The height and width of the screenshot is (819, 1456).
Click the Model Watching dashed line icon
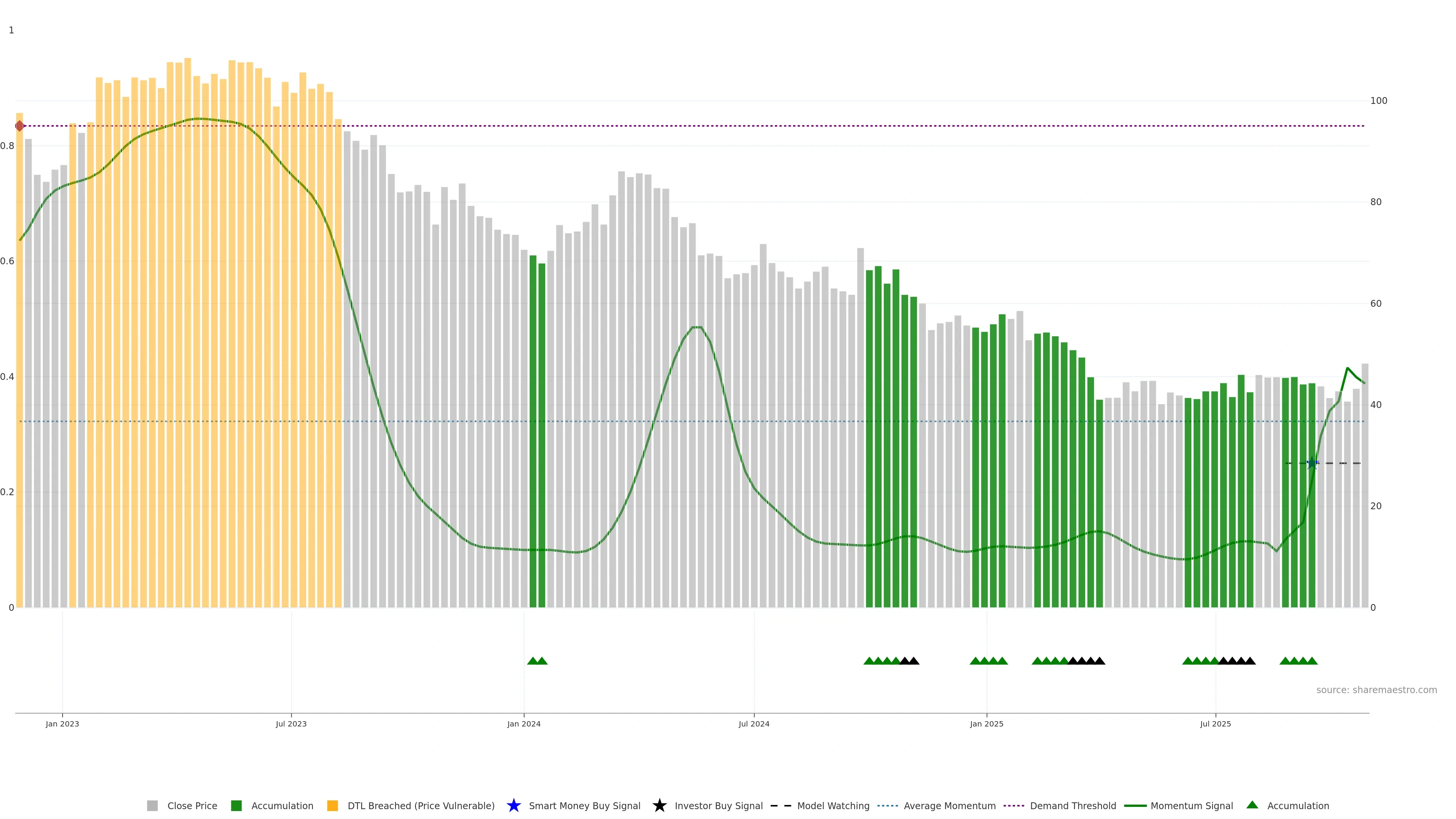781,805
